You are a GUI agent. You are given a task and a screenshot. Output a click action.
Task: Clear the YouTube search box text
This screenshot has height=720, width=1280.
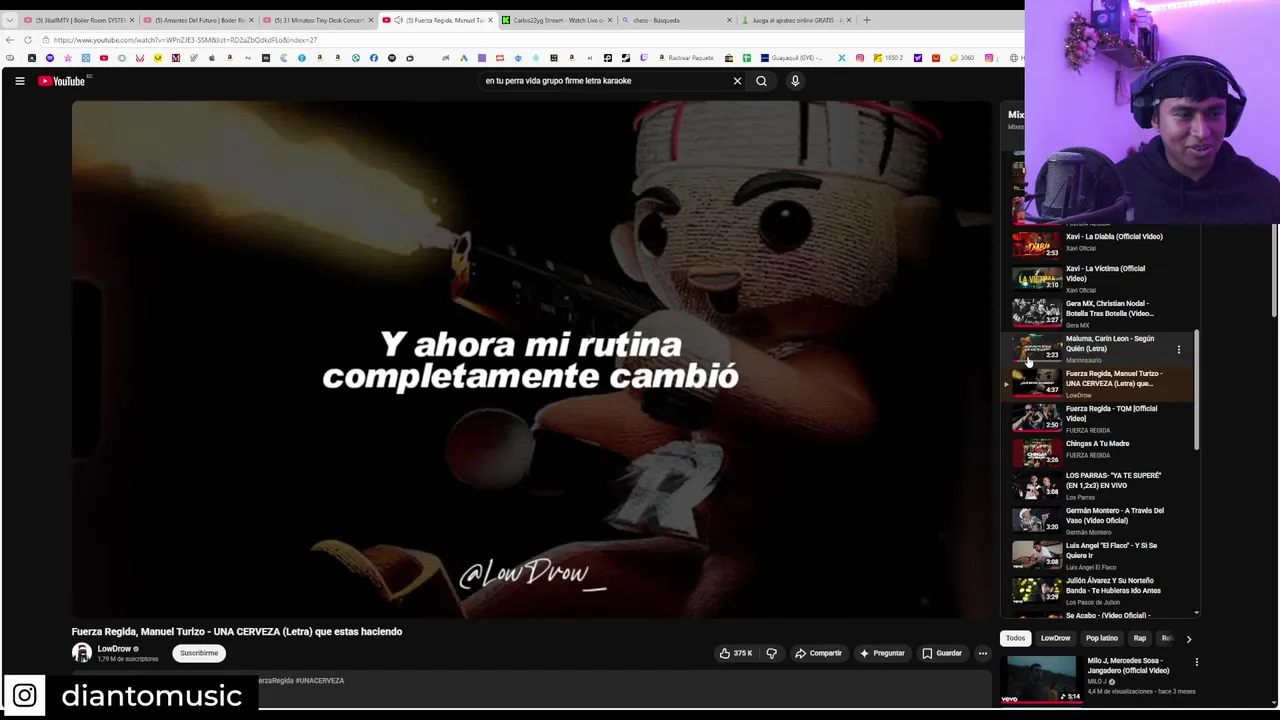[x=737, y=81]
